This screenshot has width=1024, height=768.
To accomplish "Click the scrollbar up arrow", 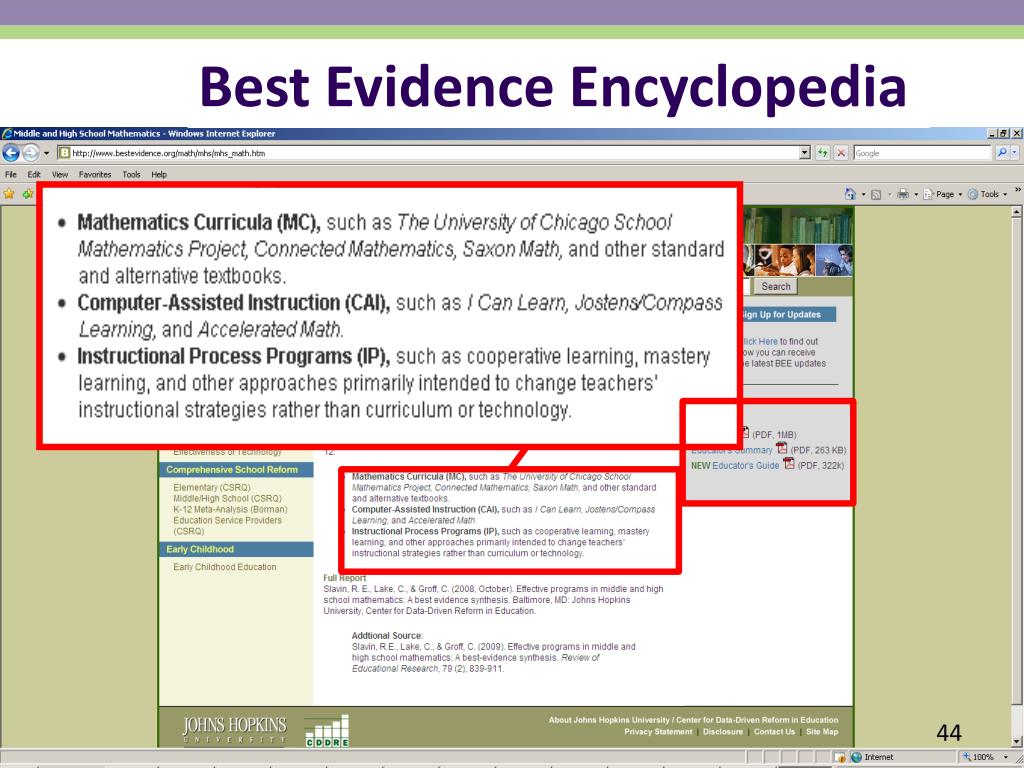I will pyautogui.click(x=1016, y=212).
